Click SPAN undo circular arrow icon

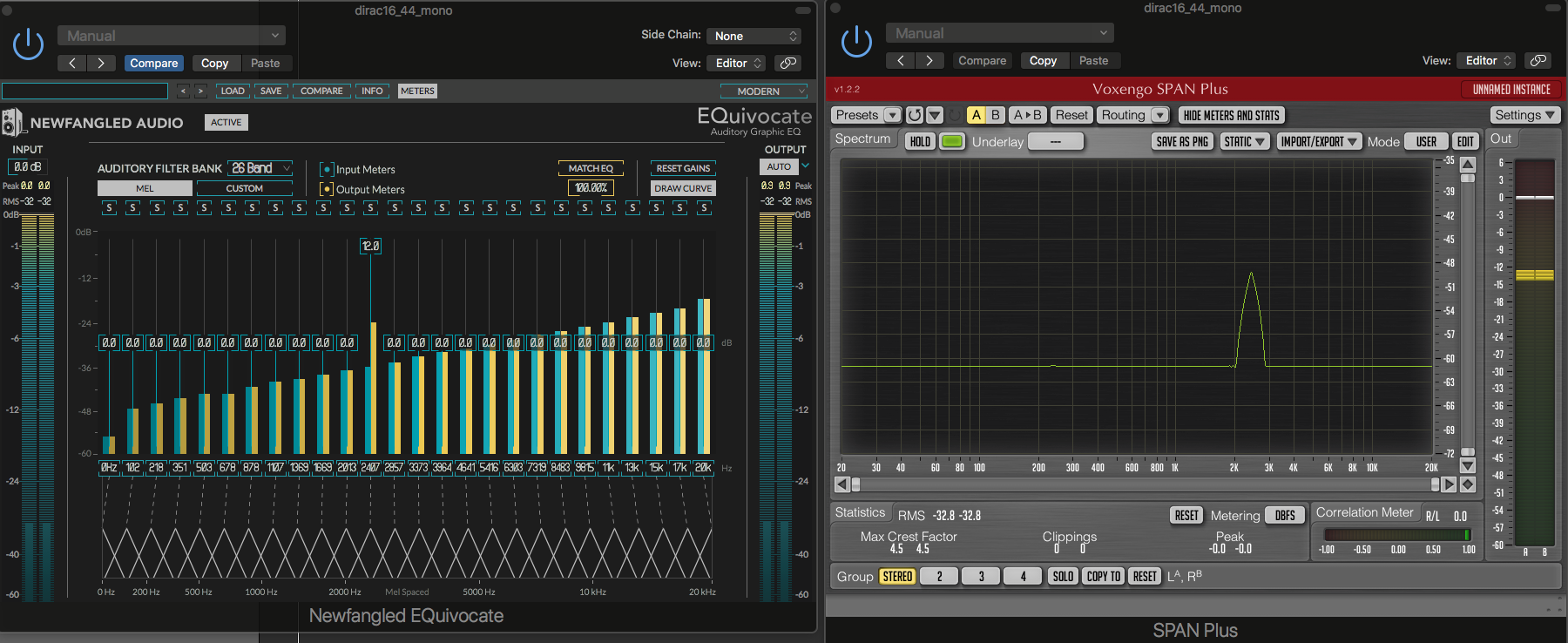point(914,115)
